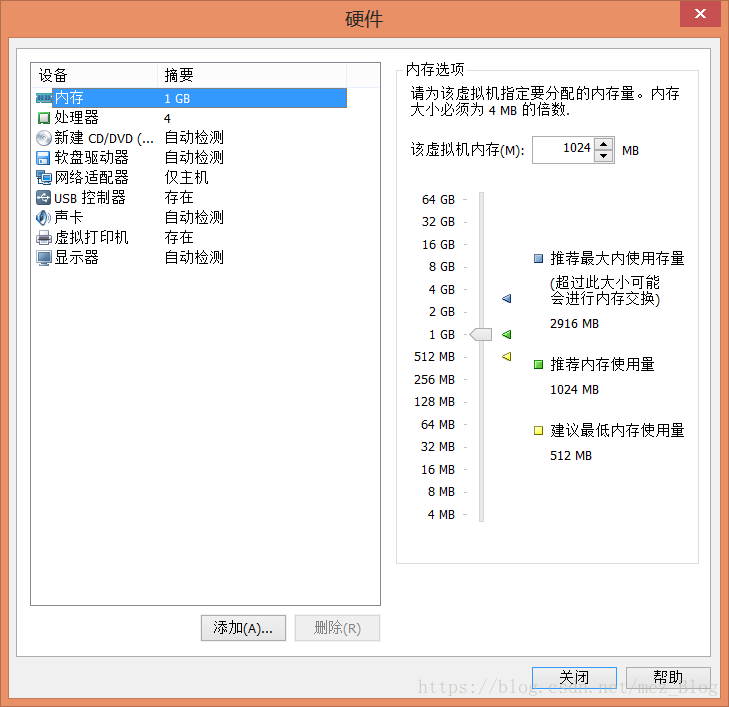
Task: Select the 软盘驱动器 device row
Action: click(191, 158)
